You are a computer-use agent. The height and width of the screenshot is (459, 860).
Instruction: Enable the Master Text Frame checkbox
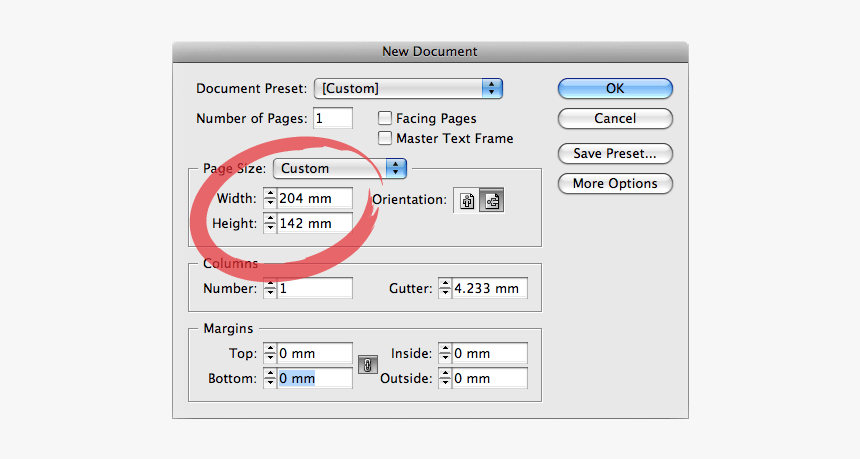(385, 138)
